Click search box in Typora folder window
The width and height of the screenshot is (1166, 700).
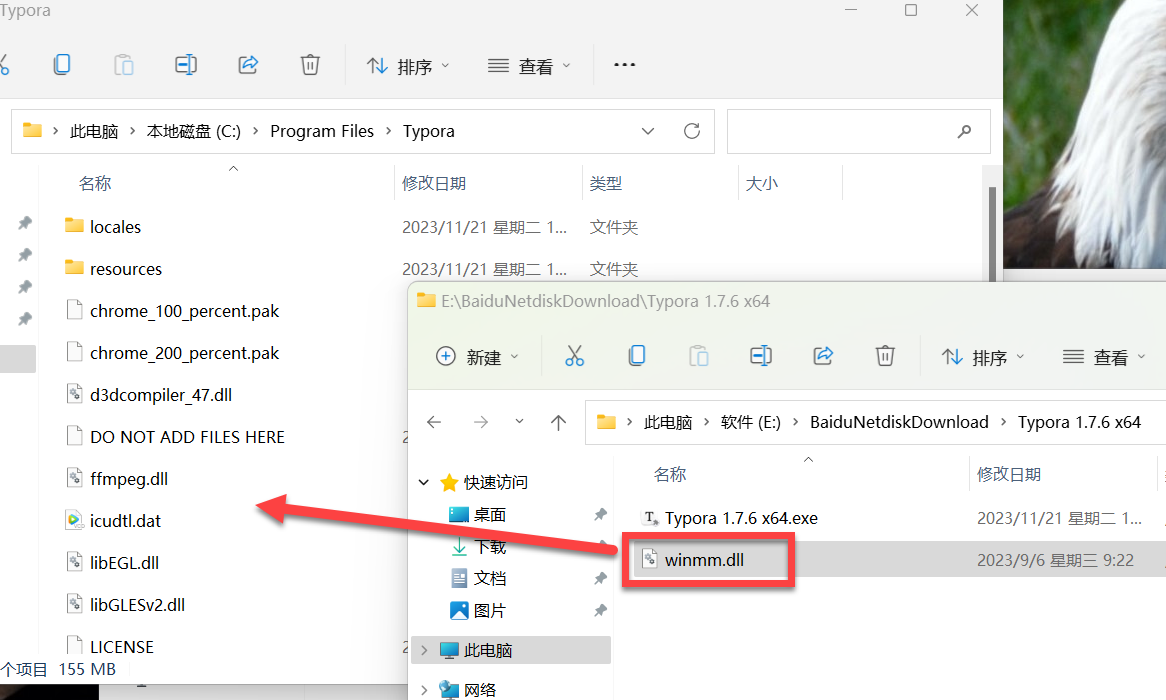click(x=858, y=132)
